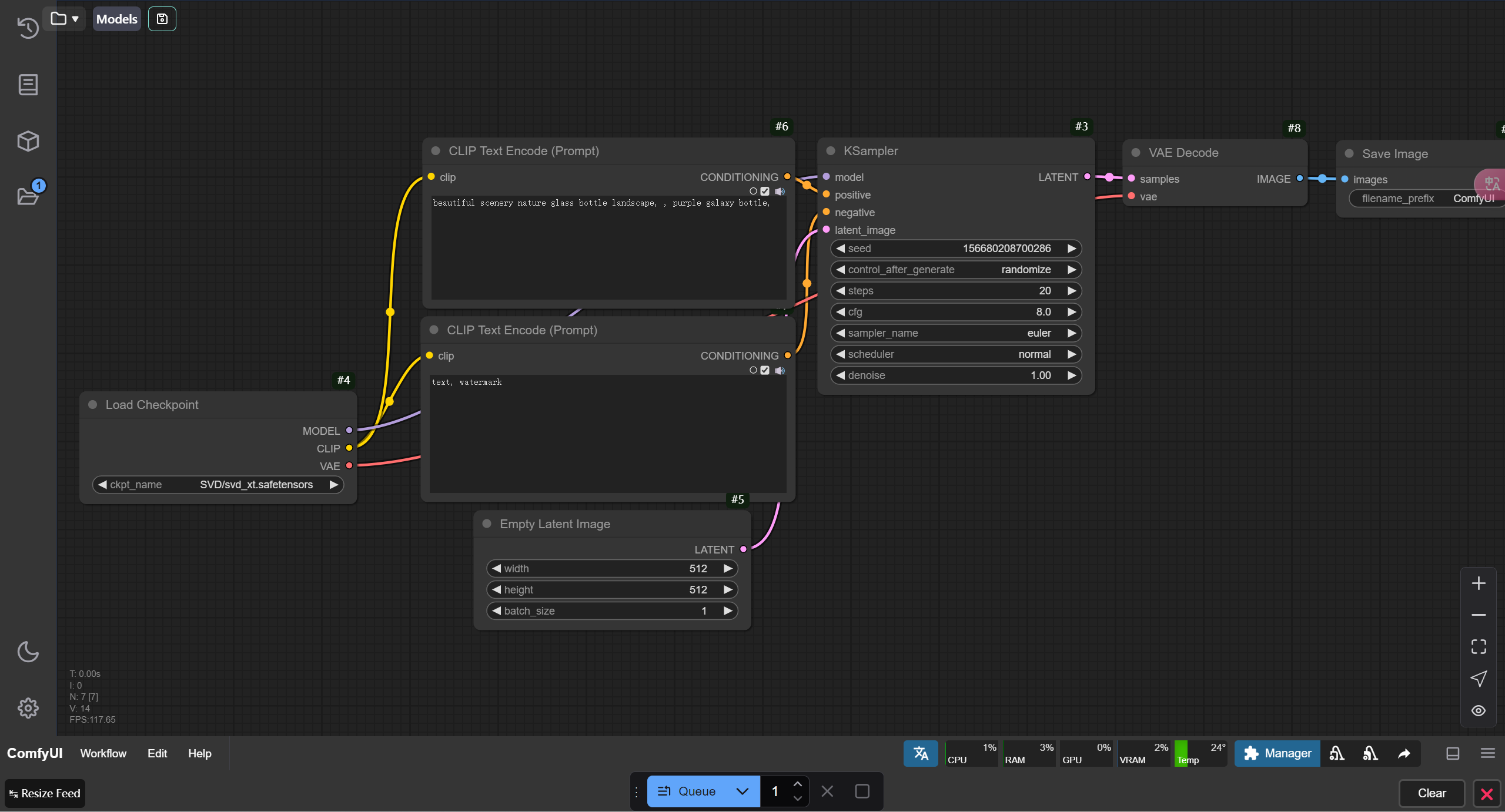
Task: Open the node library cube icon
Action: tap(28, 141)
